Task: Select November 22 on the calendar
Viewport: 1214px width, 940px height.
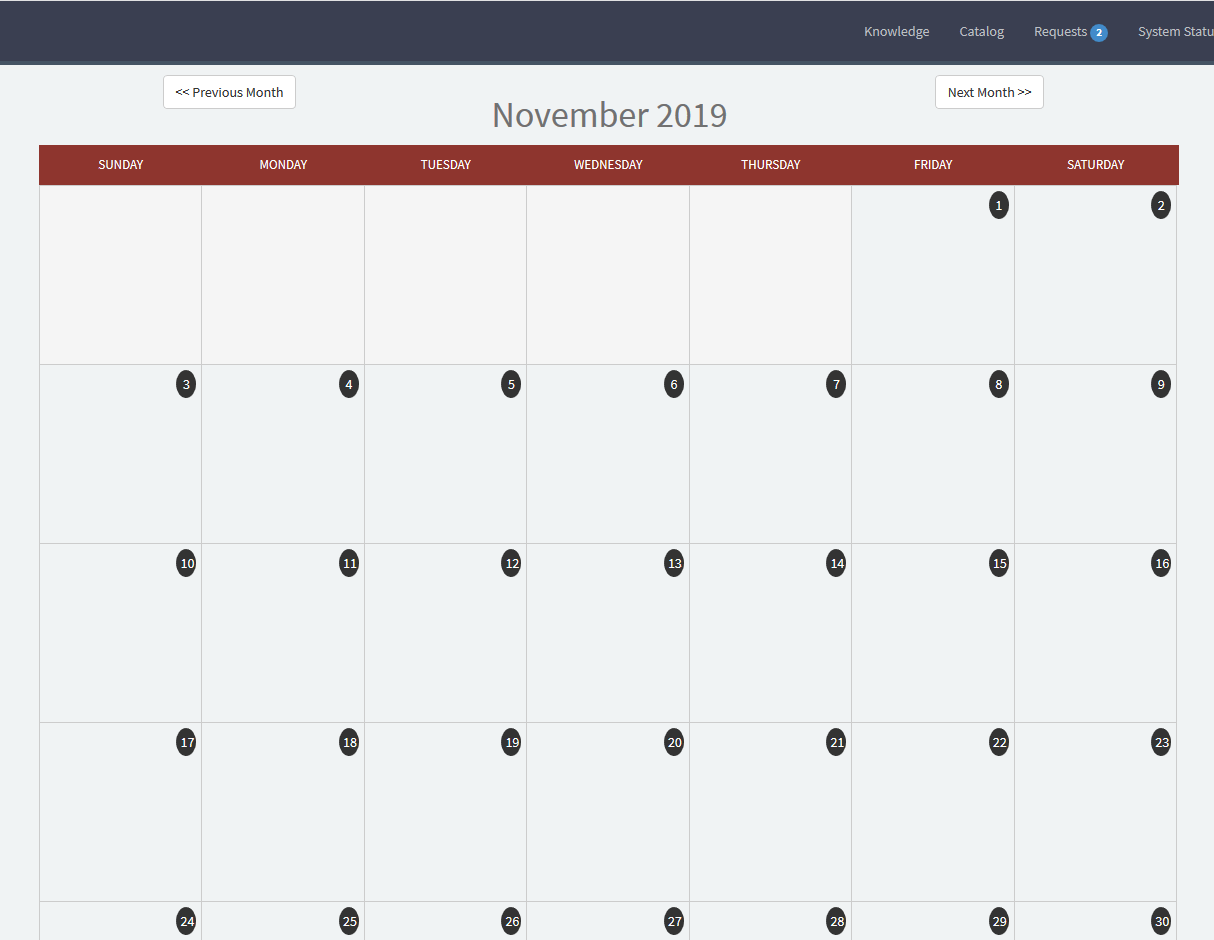Action: pos(998,742)
